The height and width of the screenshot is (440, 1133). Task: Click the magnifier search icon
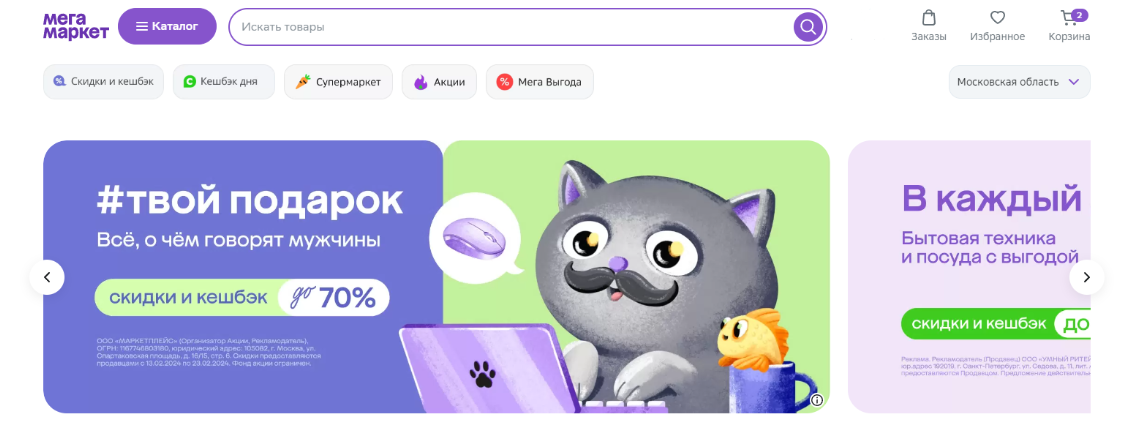808,27
